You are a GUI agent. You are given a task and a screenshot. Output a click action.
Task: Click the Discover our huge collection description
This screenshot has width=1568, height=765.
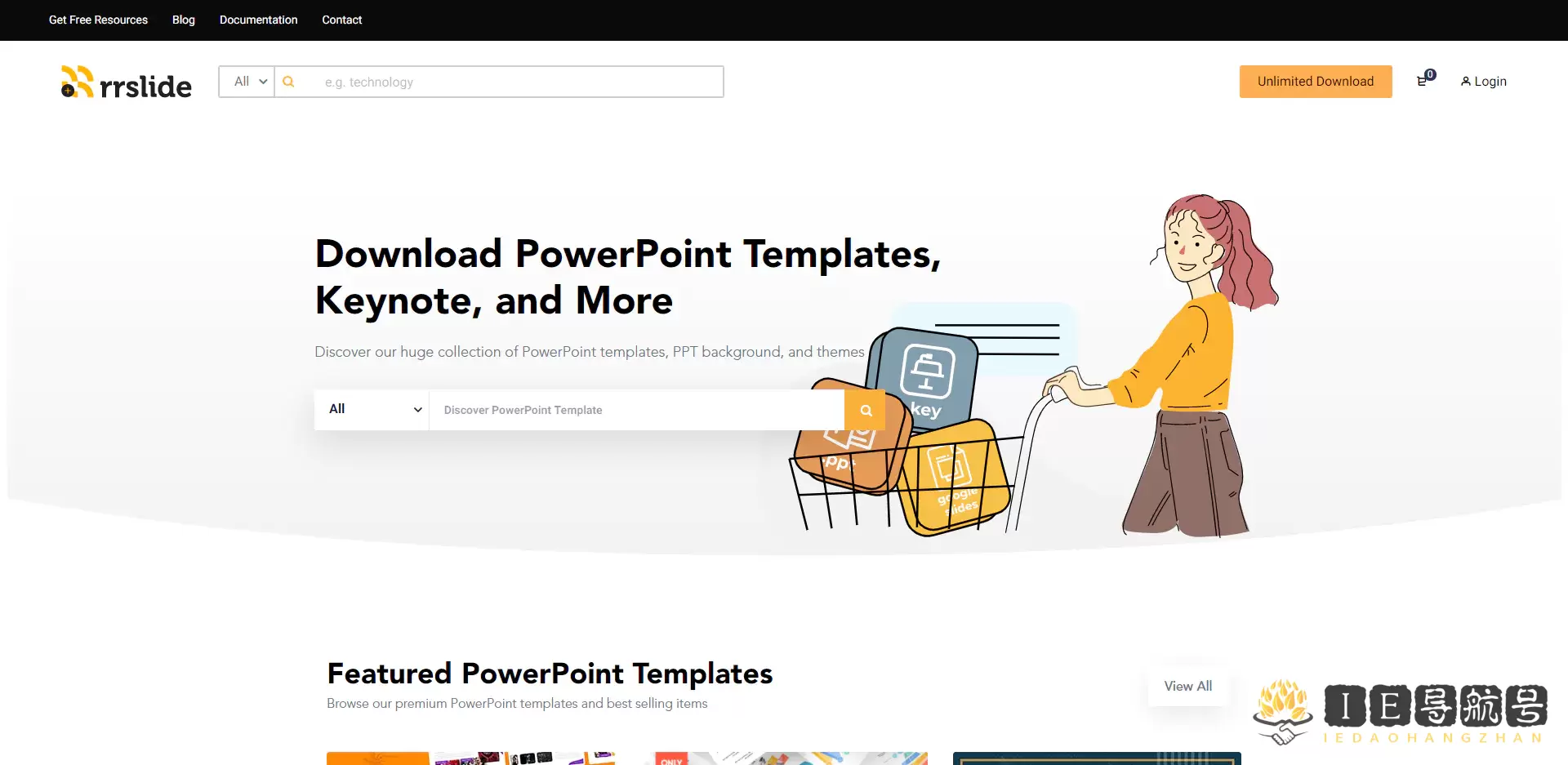pos(590,352)
